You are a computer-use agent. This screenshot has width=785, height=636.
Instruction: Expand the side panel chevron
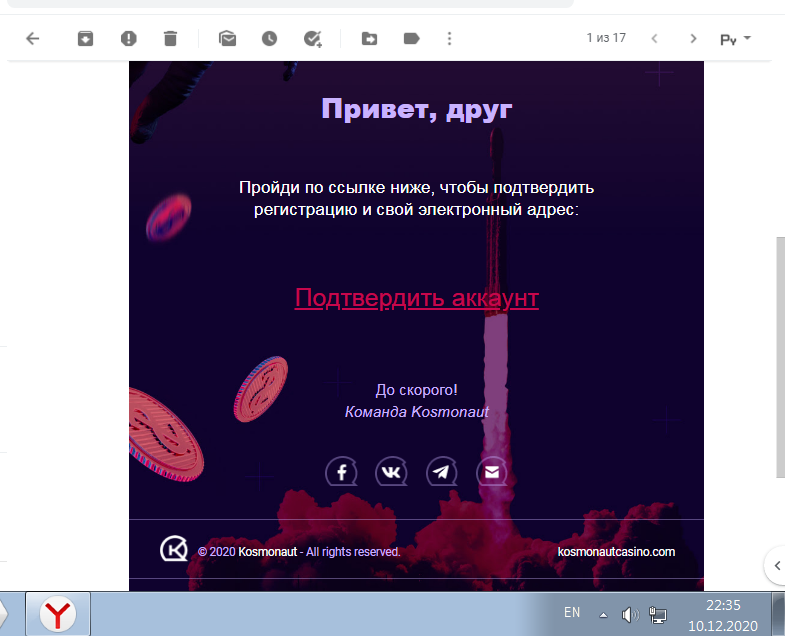pos(776,566)
